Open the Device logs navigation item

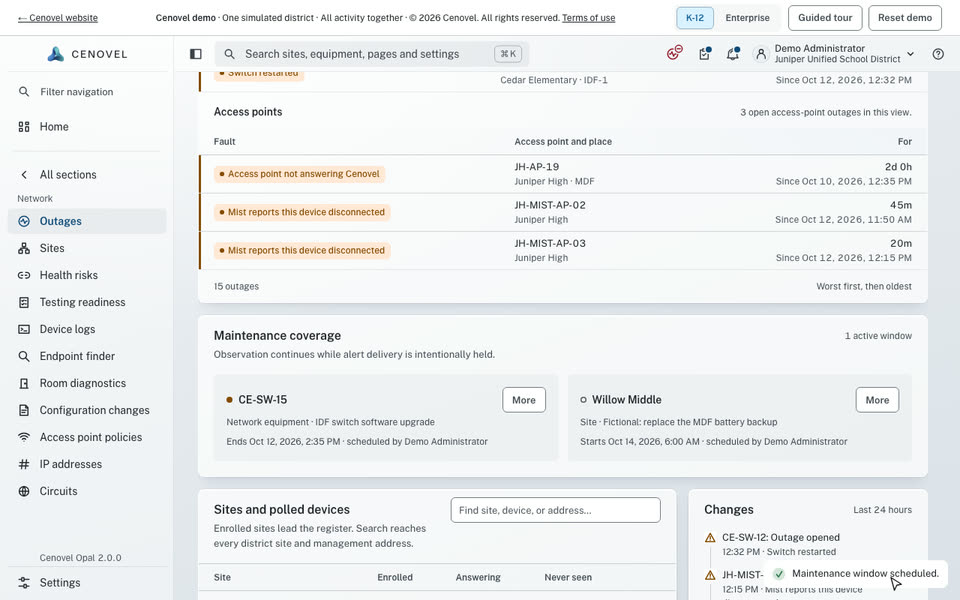(87, 329)
